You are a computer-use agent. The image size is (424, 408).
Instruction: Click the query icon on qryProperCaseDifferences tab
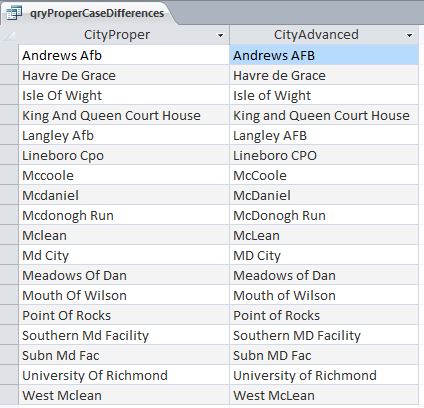[14, 13]
